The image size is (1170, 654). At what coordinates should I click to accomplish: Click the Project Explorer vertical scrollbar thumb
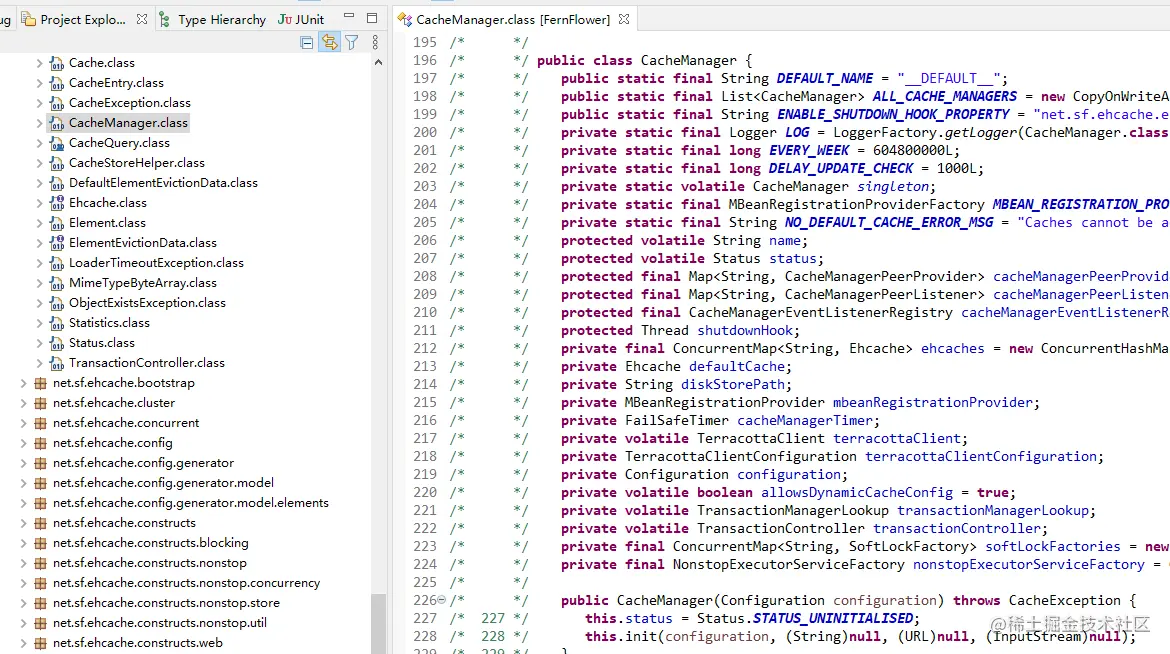click(x=378, y=623)
